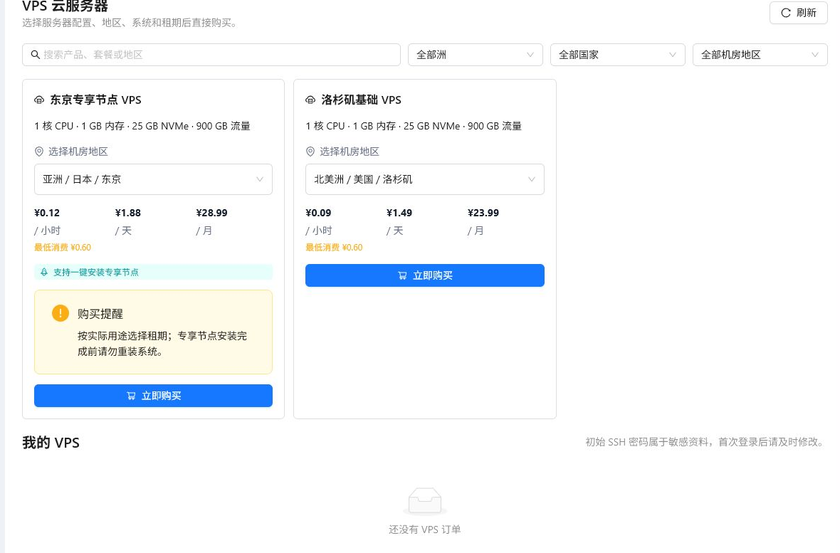The image size is (840, 553).
Task: Click the 按实际用途选择租期 reminder text
Action: click(162, 343)
